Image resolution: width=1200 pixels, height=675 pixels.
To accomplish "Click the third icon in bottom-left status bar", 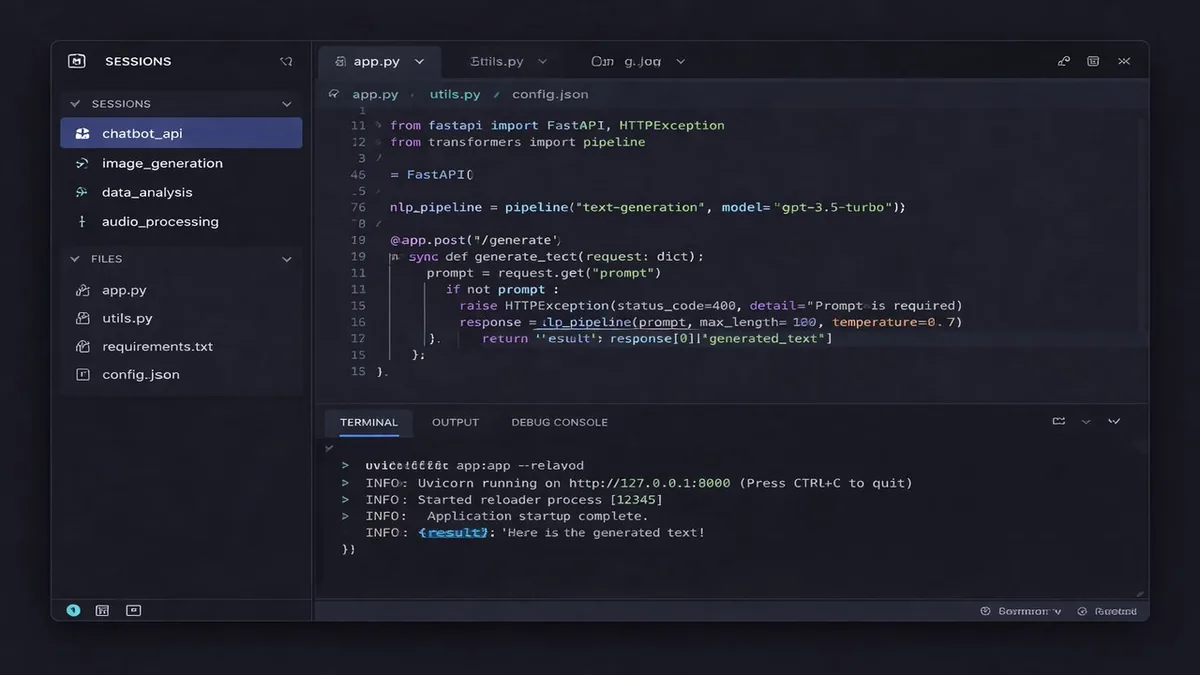I will [x=133, y=610].
